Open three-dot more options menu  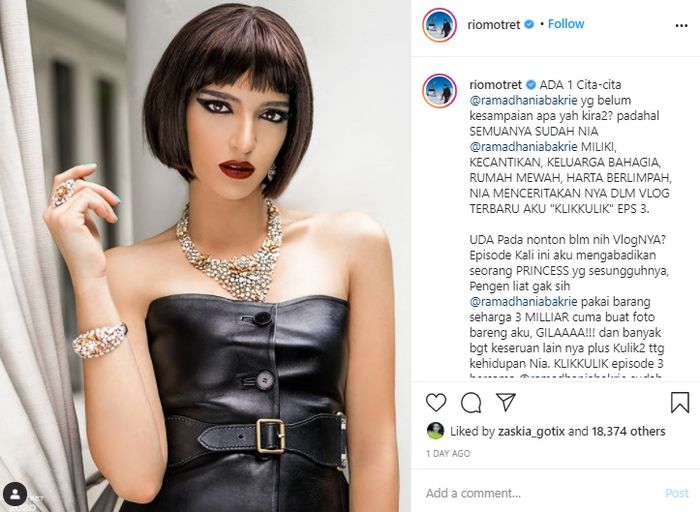681,26
